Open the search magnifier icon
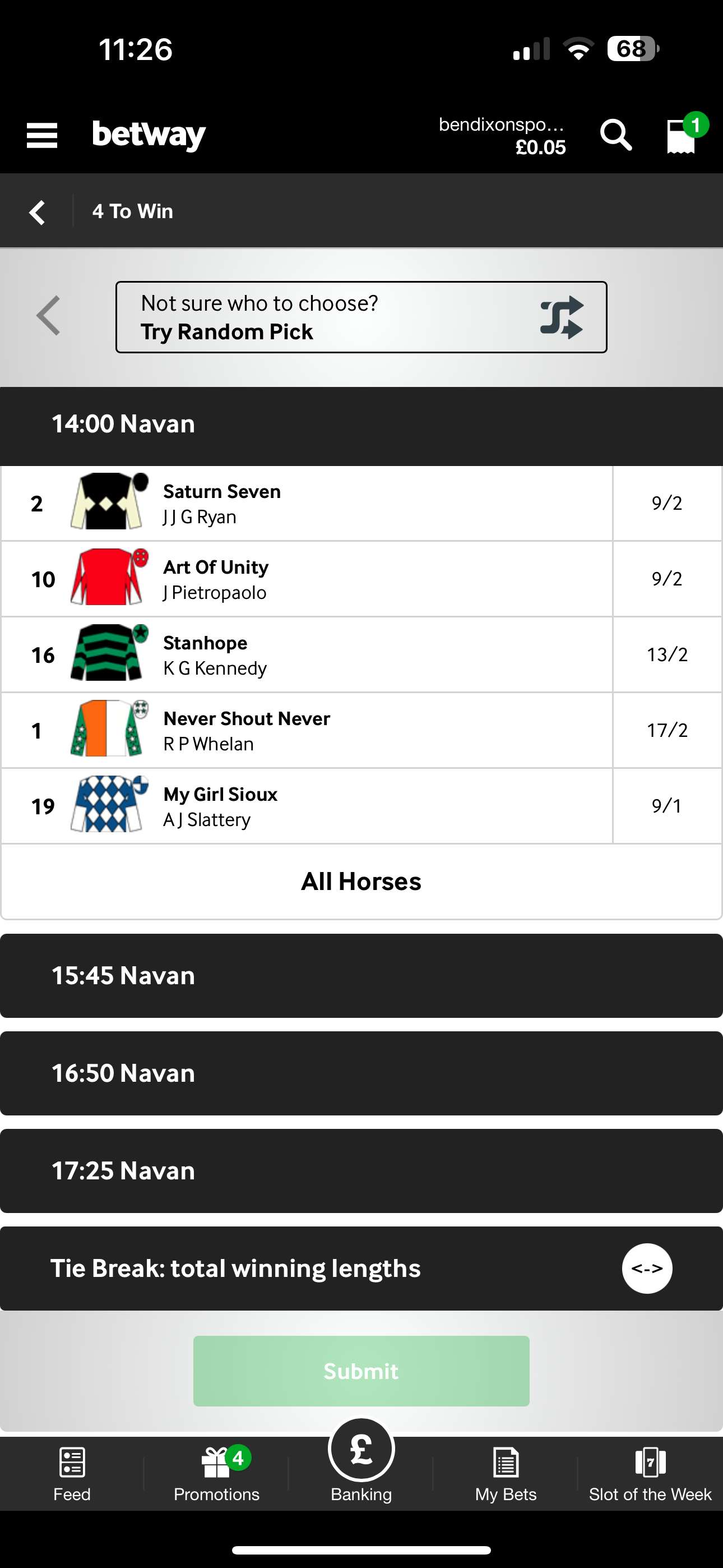The height and width of the screenshot is (1568, 723). pos(615,135)
